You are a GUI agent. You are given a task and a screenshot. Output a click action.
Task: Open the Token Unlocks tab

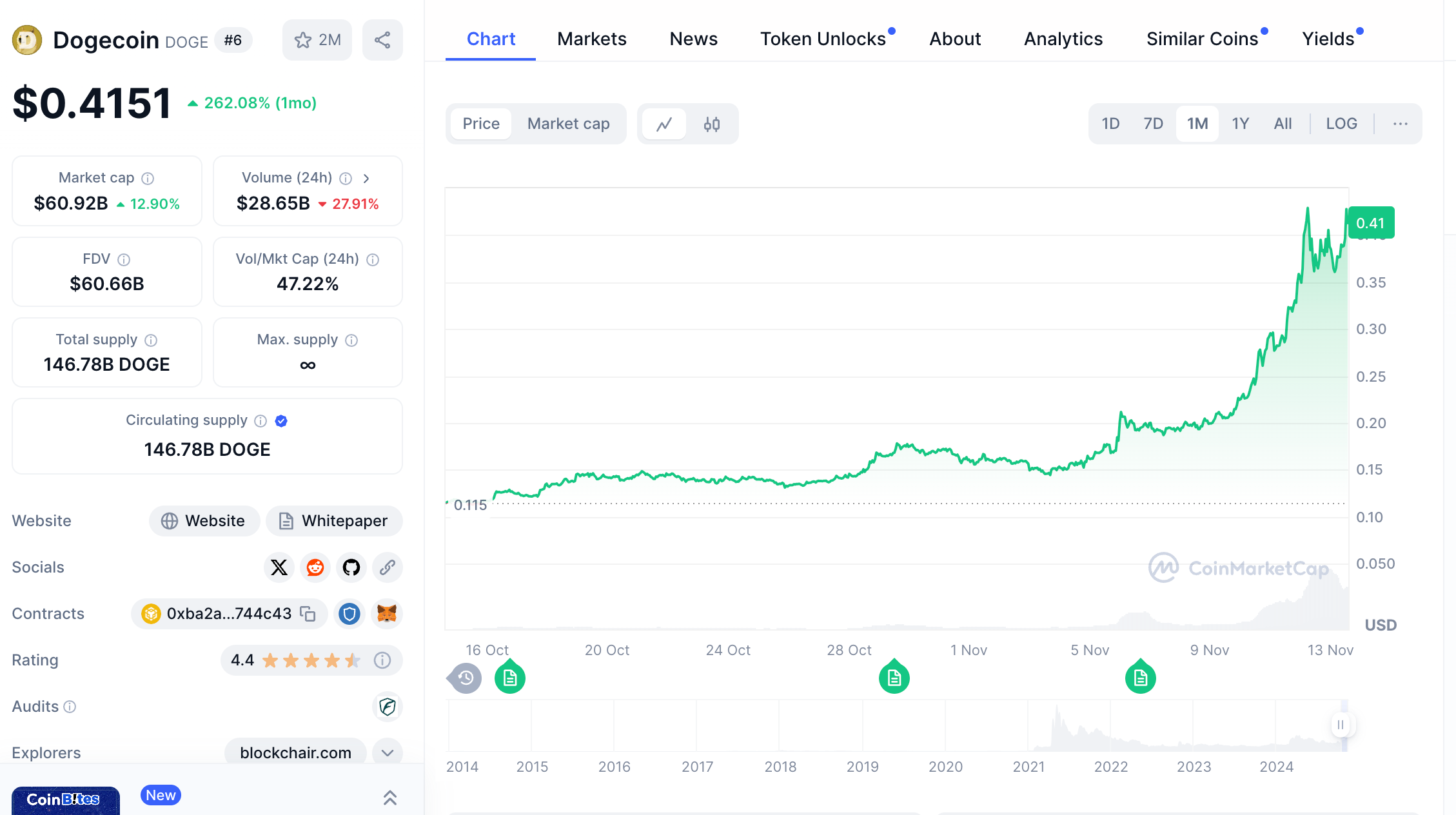pyautogui.click(x=823, y=39)
